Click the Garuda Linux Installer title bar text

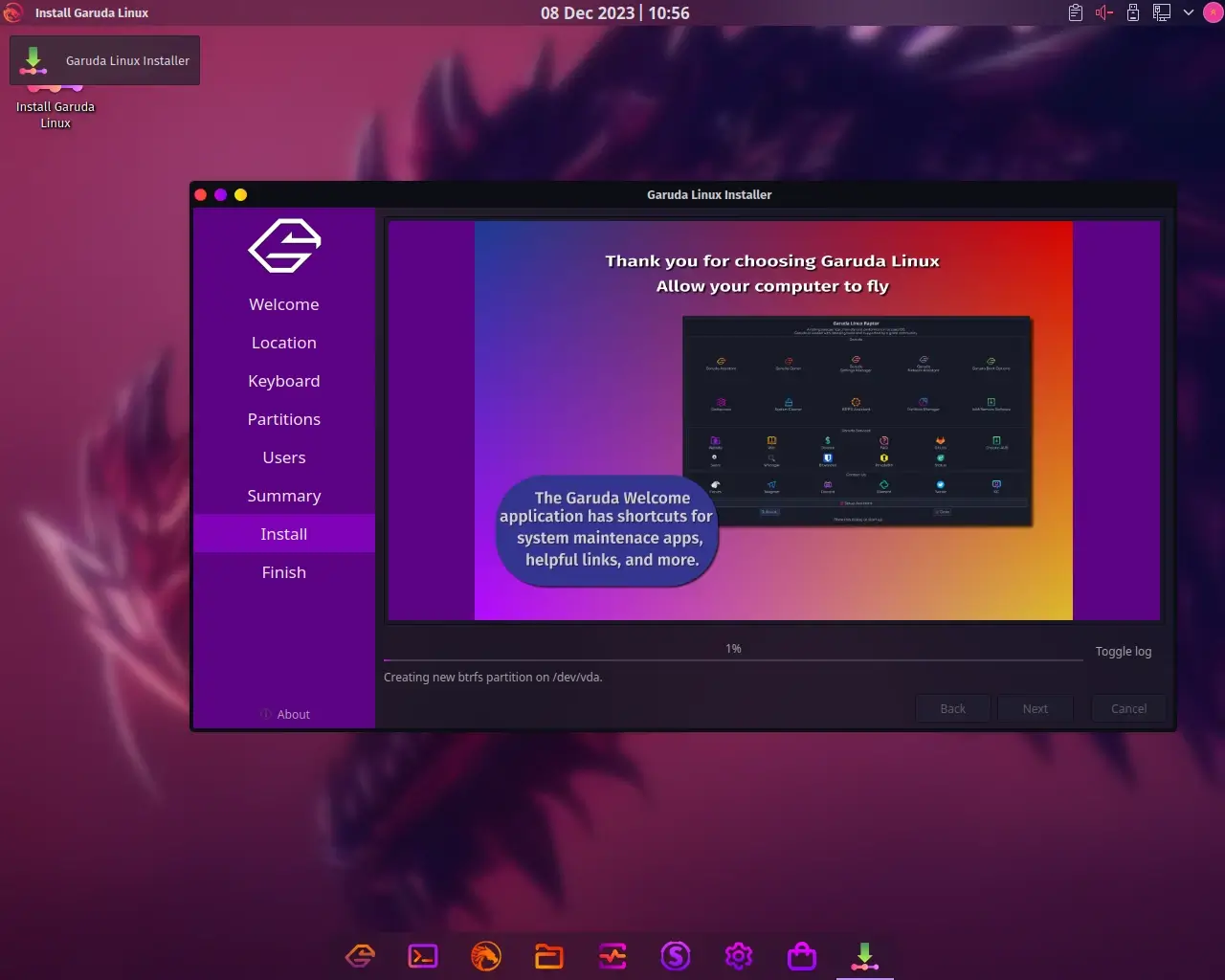(709, 194)
